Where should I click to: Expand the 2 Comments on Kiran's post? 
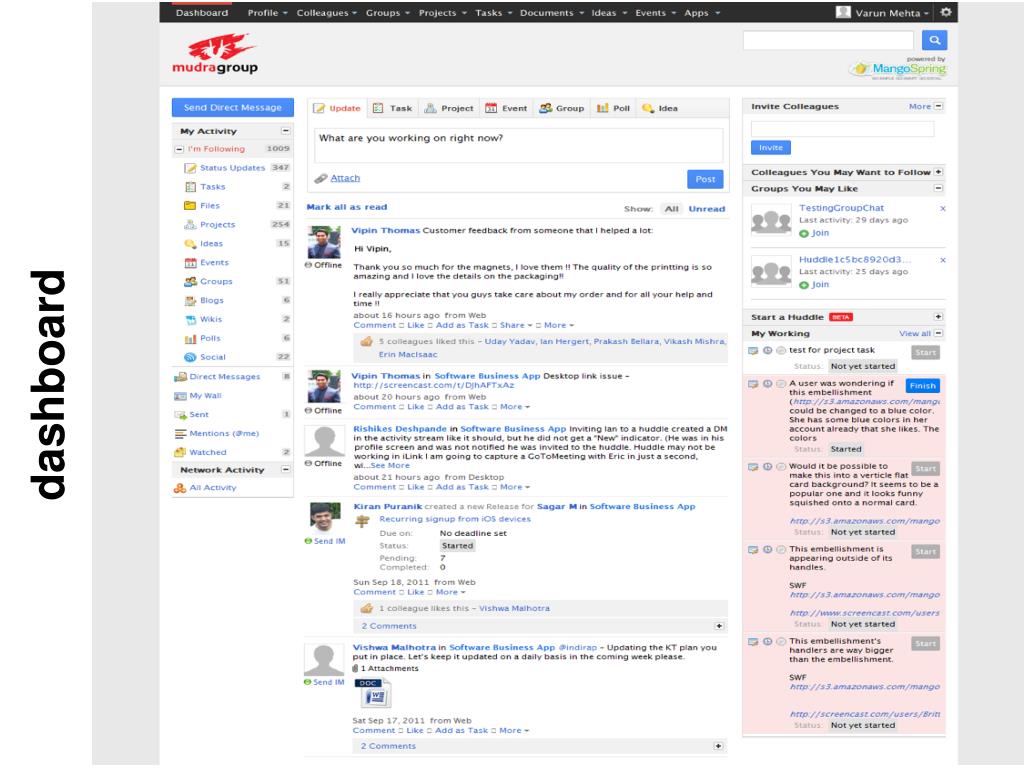[719, 626]
